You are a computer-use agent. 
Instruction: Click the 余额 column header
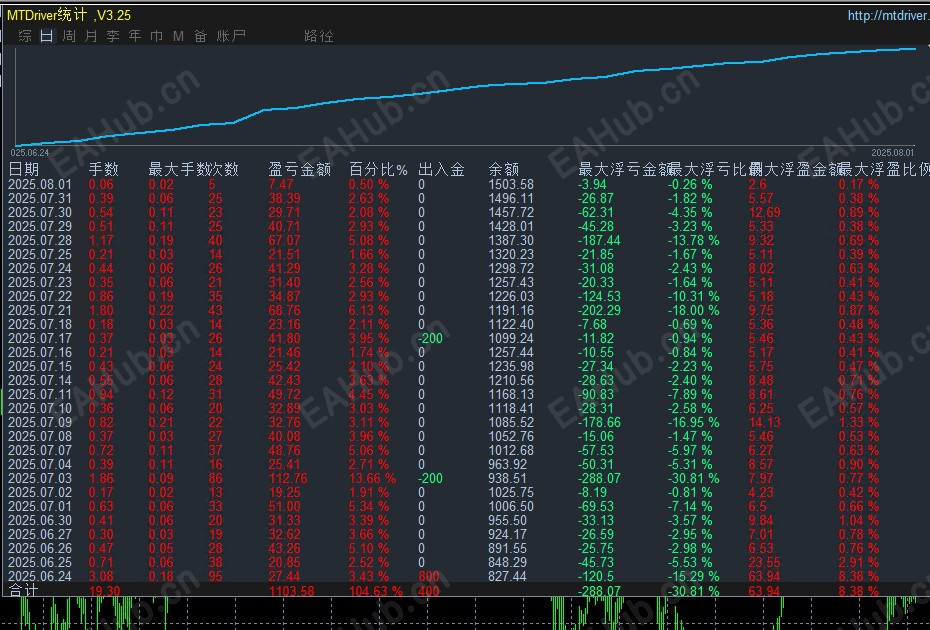tap(504, 170)
